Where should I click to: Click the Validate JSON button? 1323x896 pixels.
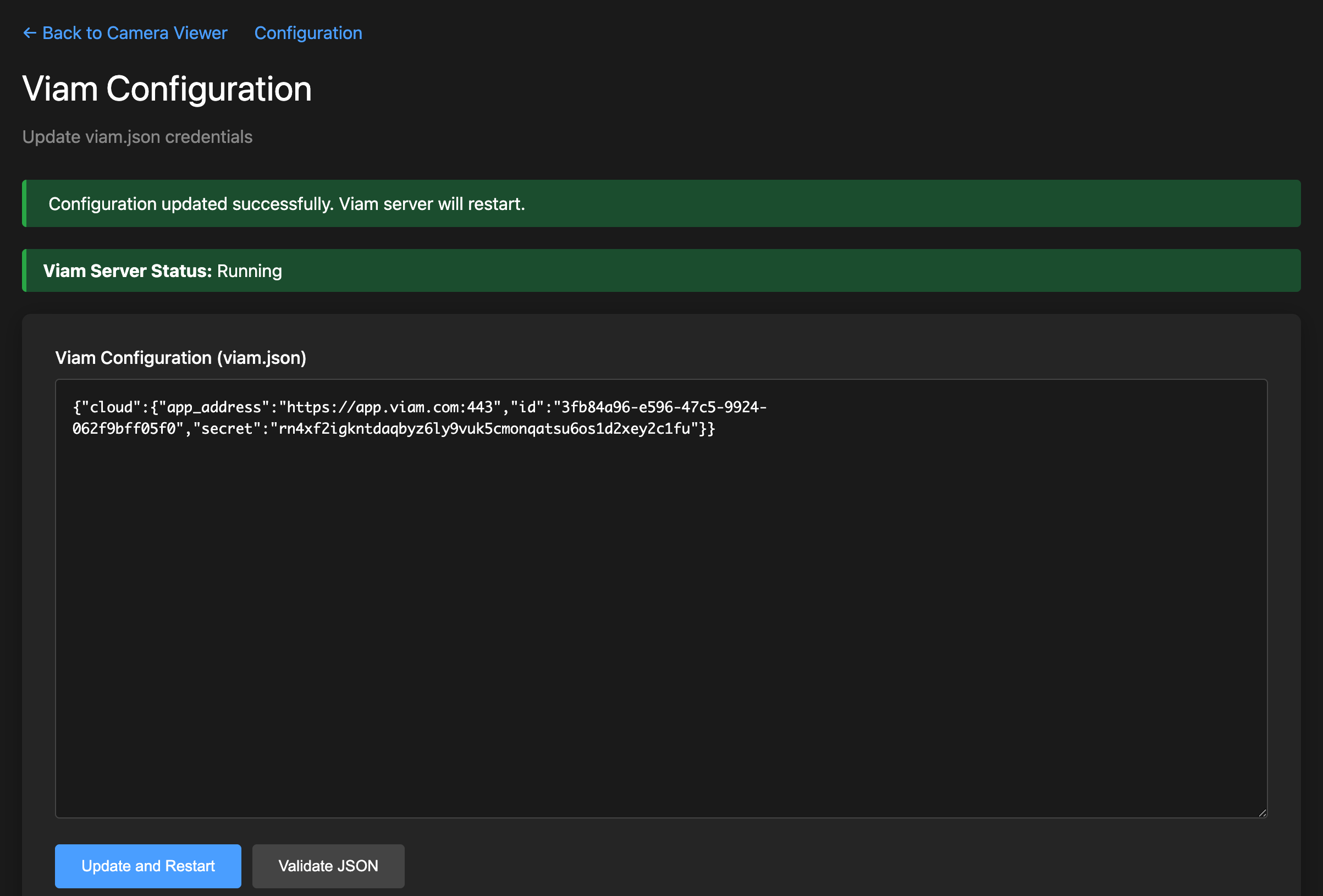tap(328, 866)
